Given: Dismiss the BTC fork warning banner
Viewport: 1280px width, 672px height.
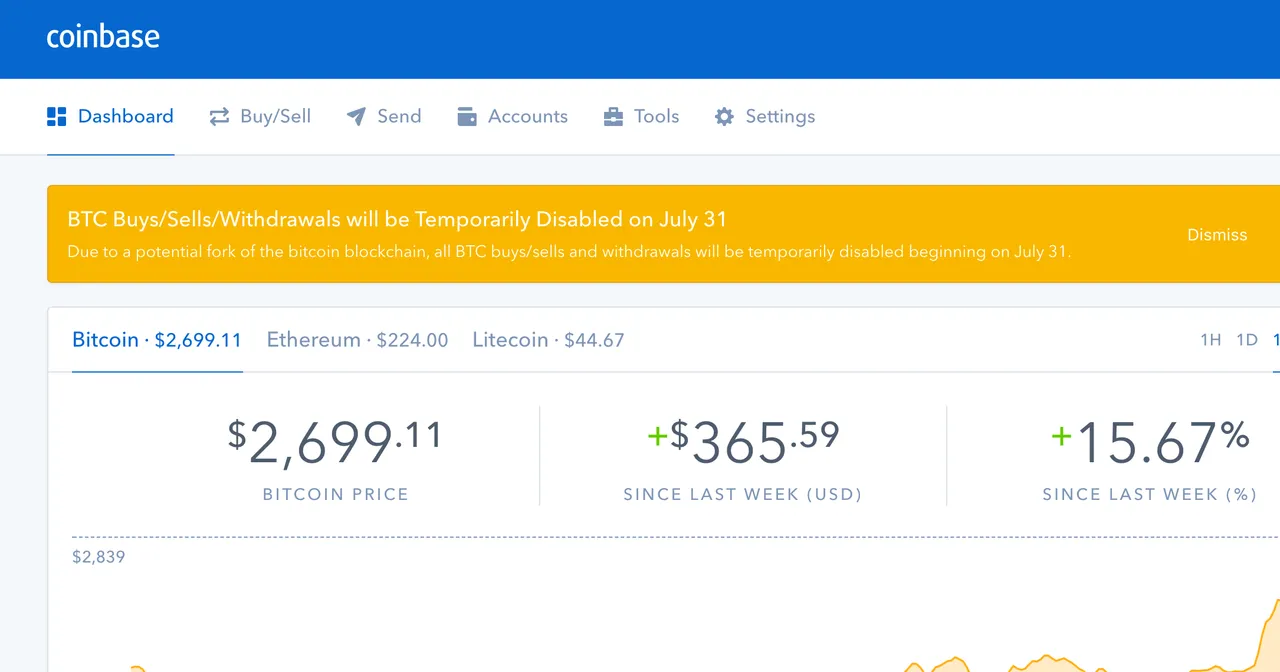Looking at the screenshot, I should (1217, 235).
